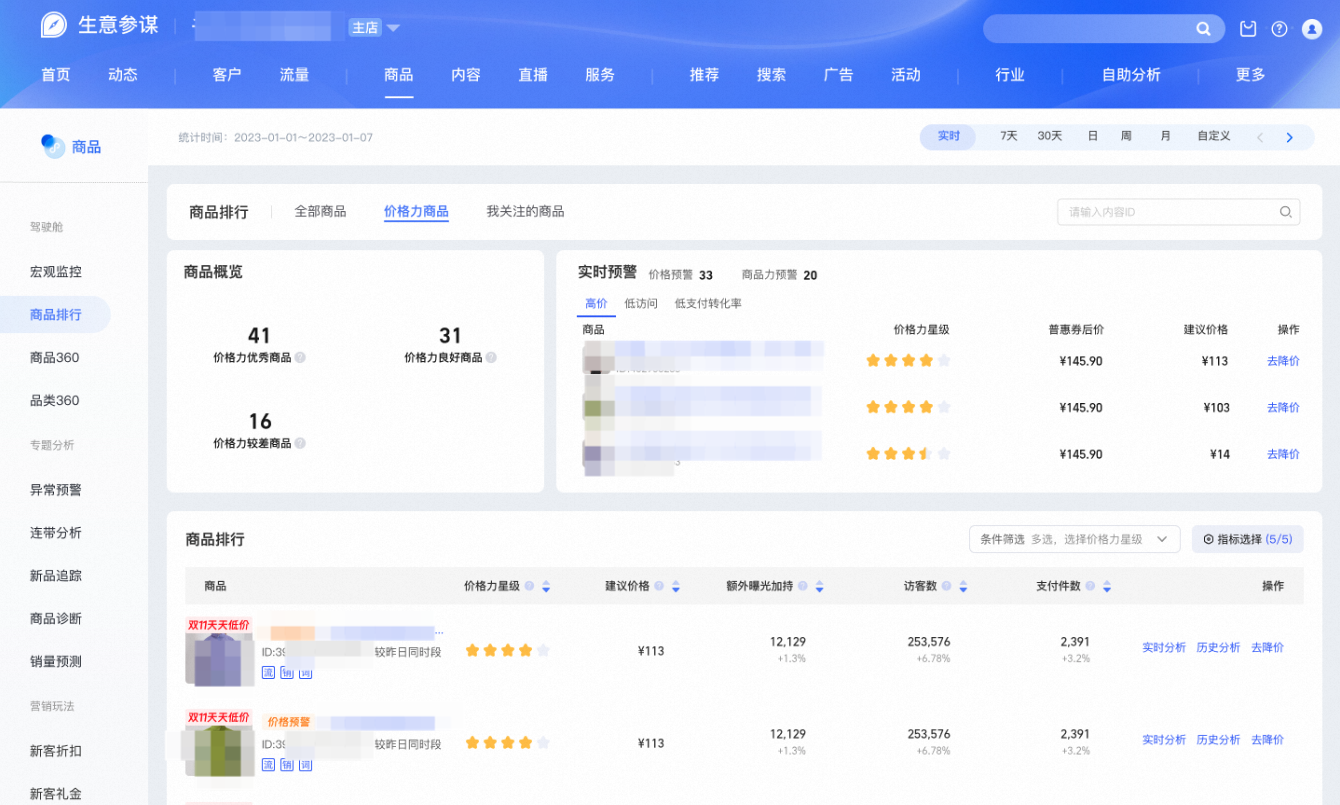Select the 实时 time range

pos(948,136)
